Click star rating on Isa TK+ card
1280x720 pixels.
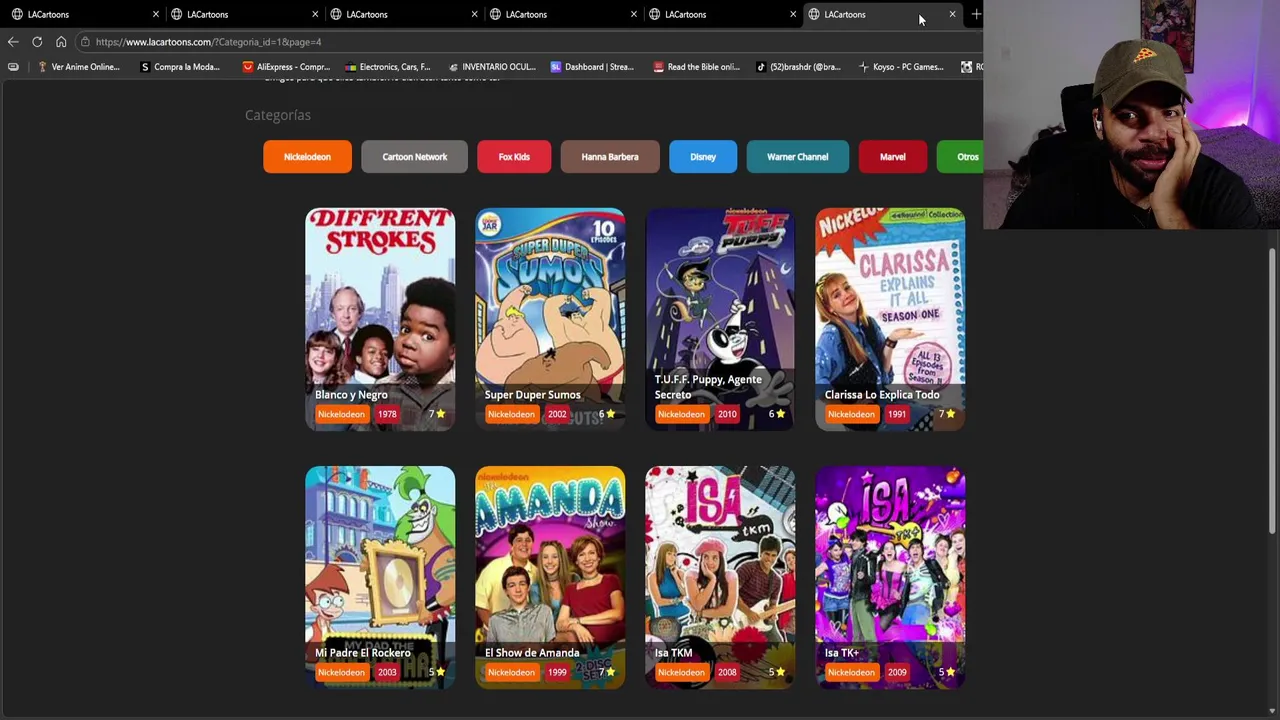click(x=947, y=672)
